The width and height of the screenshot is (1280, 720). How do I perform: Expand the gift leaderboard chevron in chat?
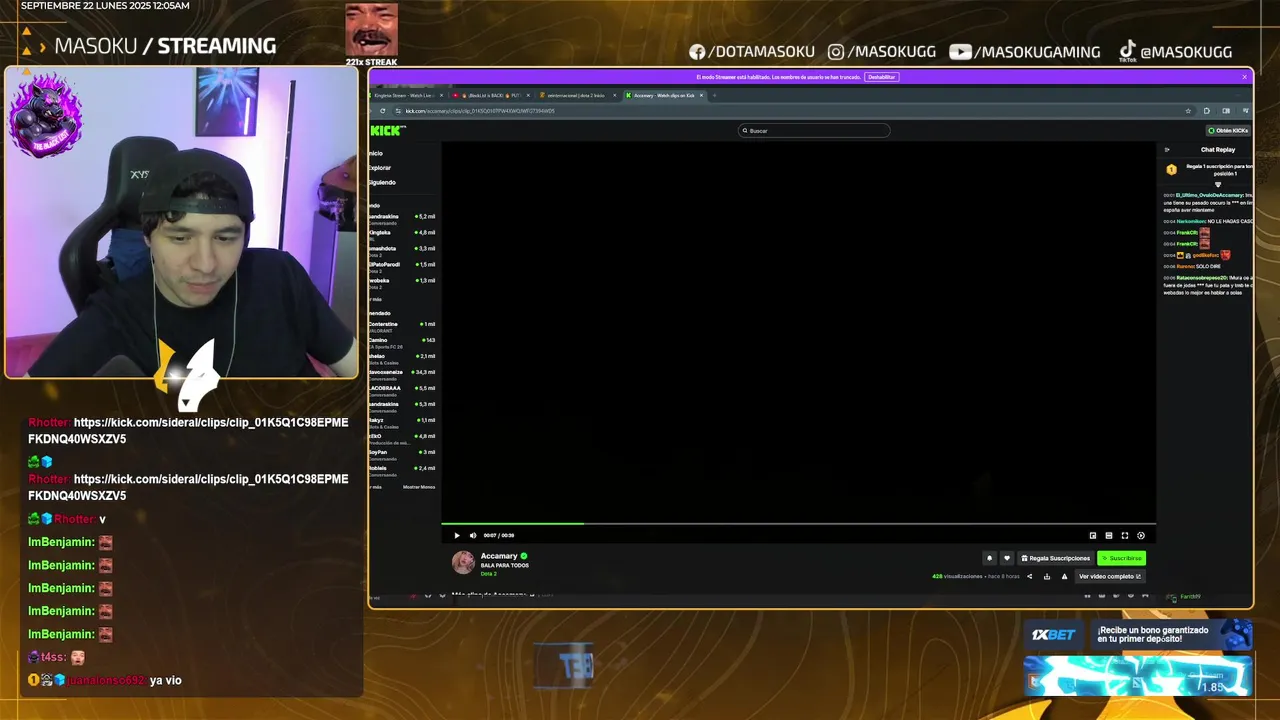click(1218, 185)
